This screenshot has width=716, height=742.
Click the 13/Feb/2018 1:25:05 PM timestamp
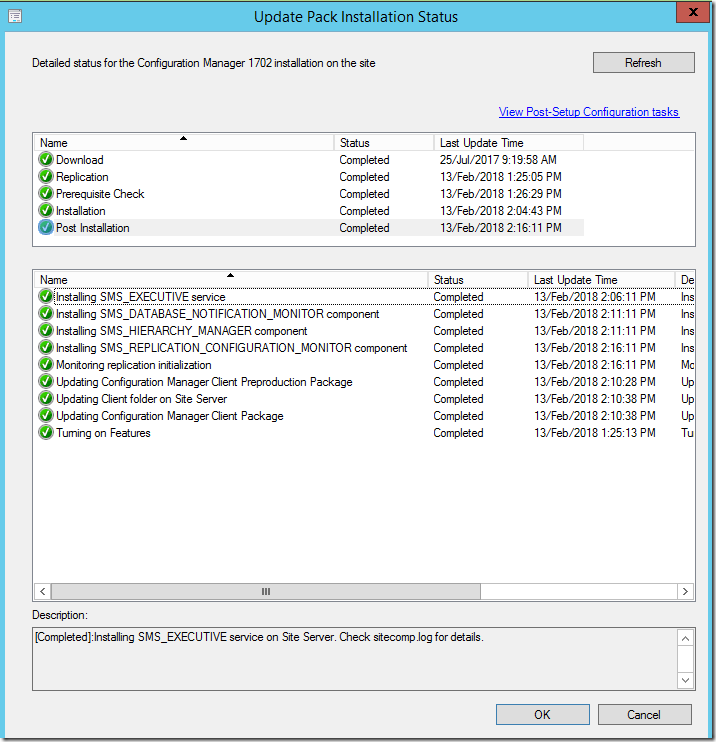[x=501, y=177]
